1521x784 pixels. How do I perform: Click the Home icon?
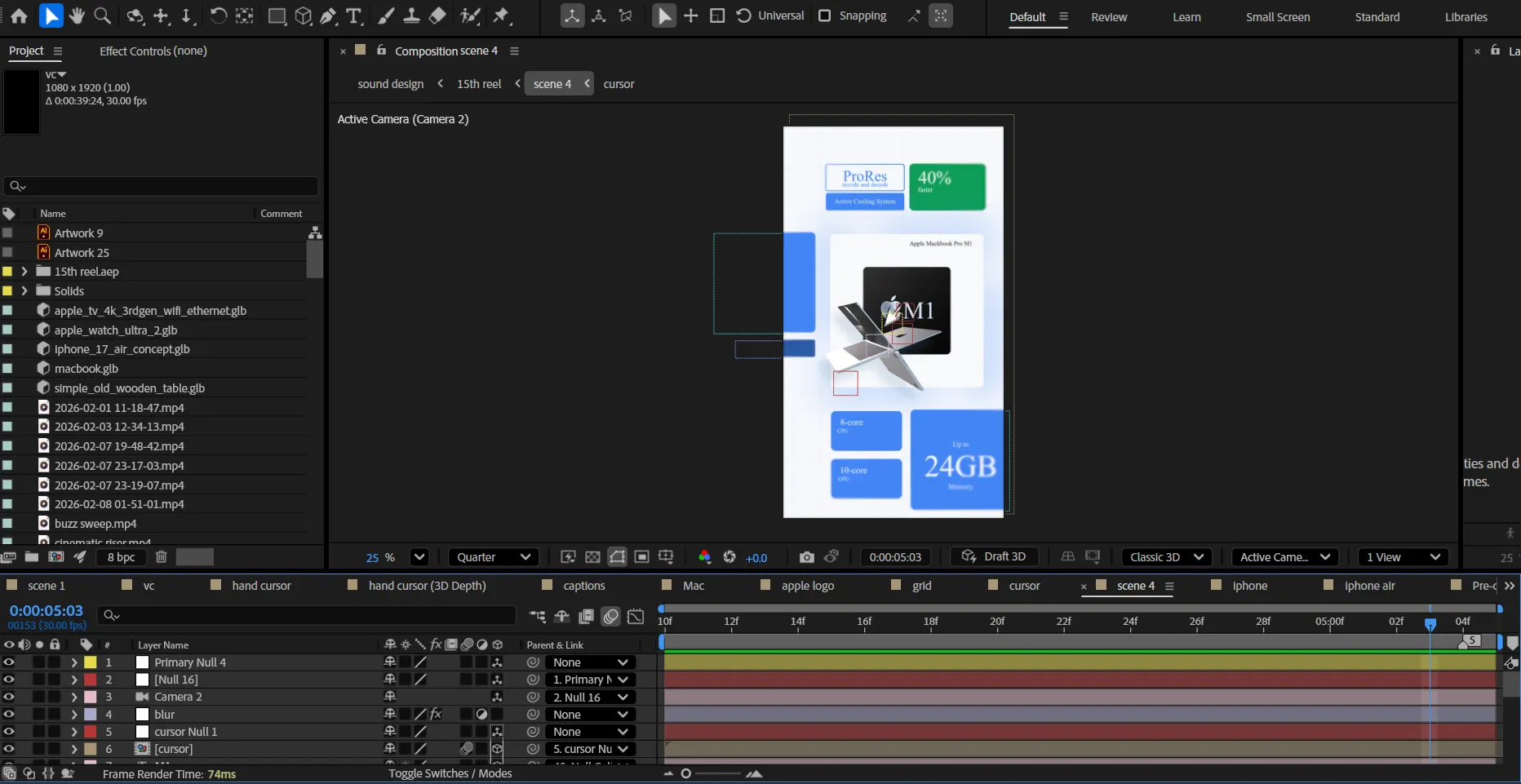pyautogui.click(x=19, y=16)
